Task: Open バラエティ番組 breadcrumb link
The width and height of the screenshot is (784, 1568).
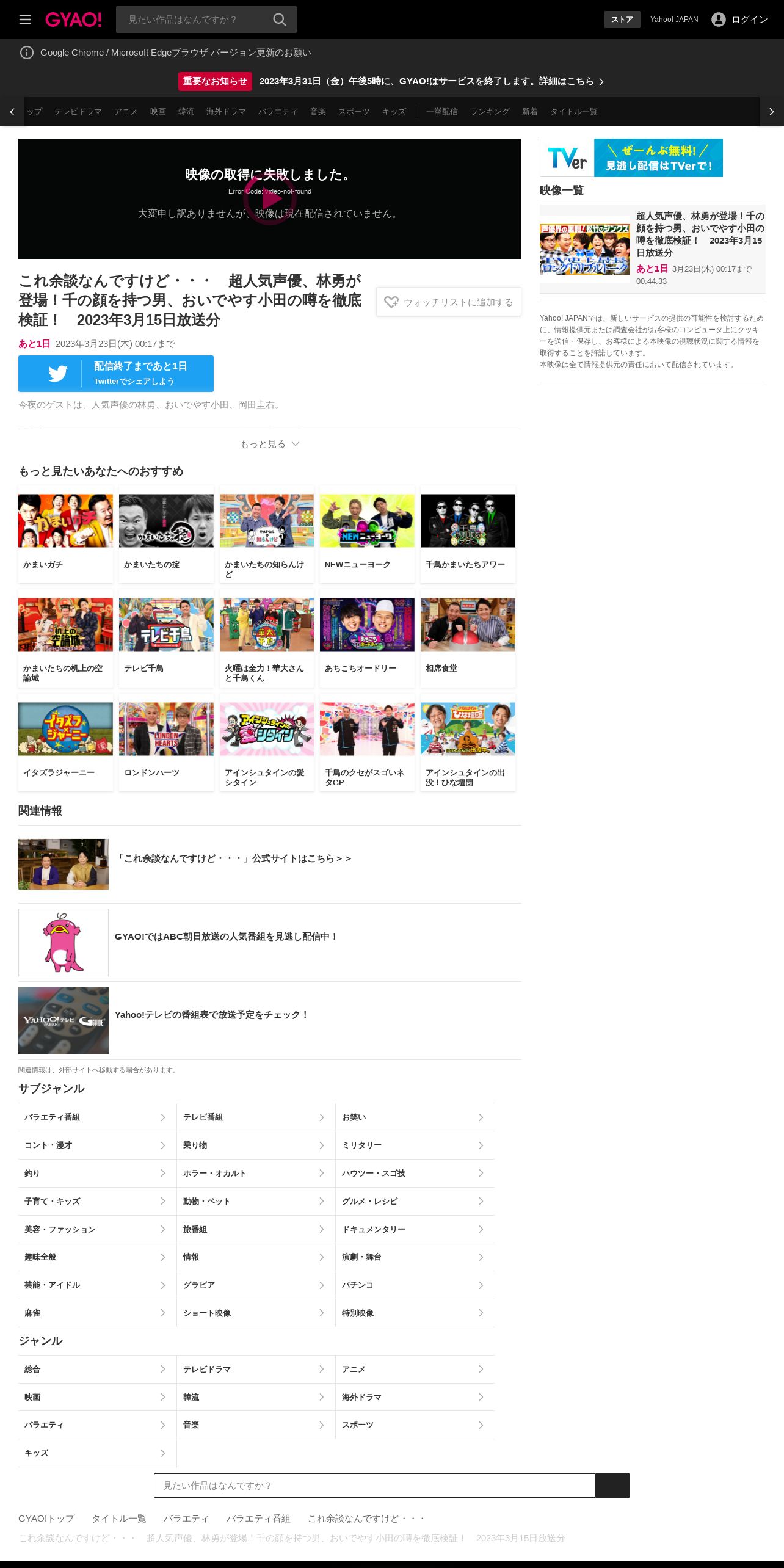Action: tap(258, 1519)
